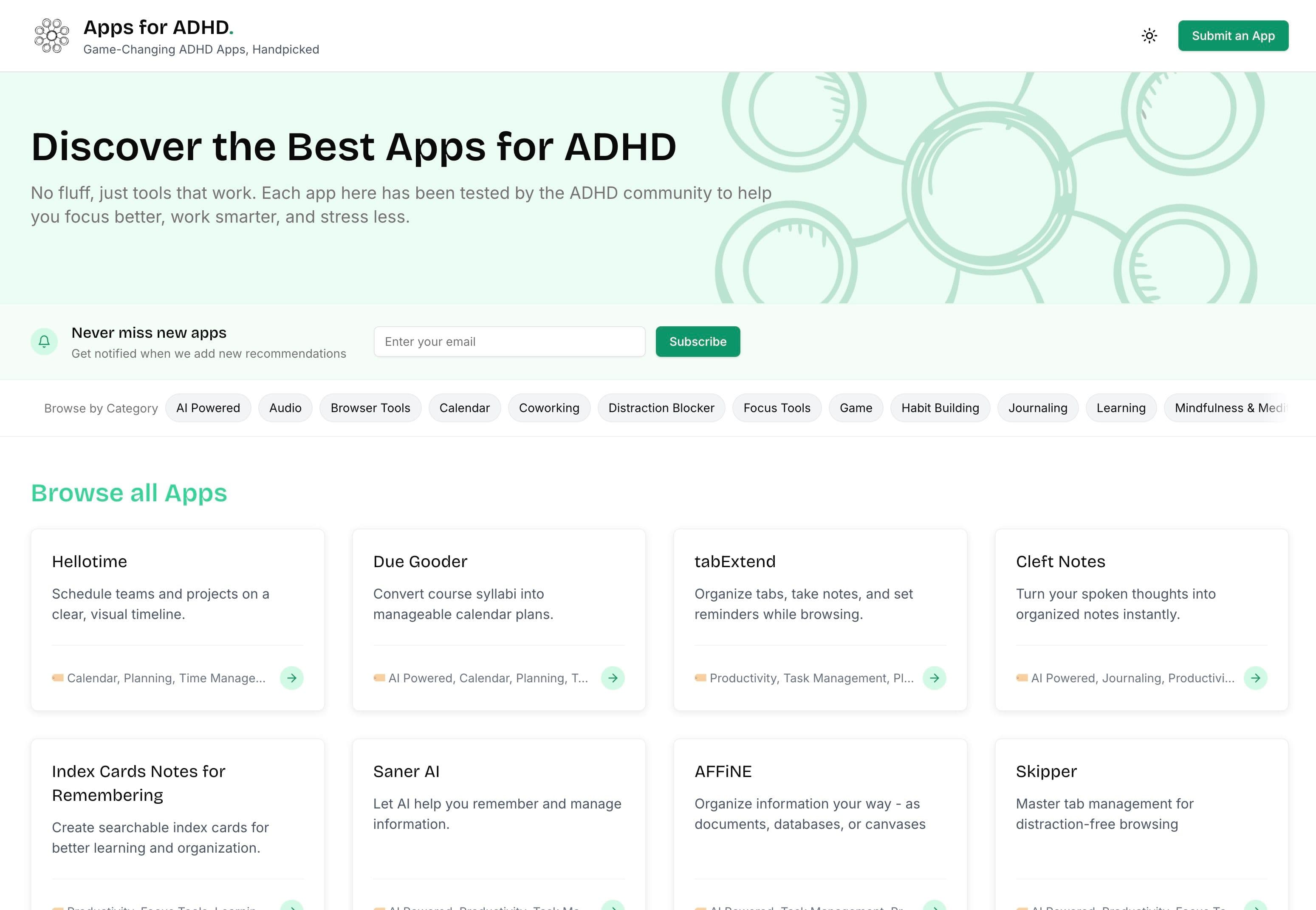The height and width of the screenshot is (910, 1316).
Task: Select the AI Powered category
Action: click(x=208, y=408)
